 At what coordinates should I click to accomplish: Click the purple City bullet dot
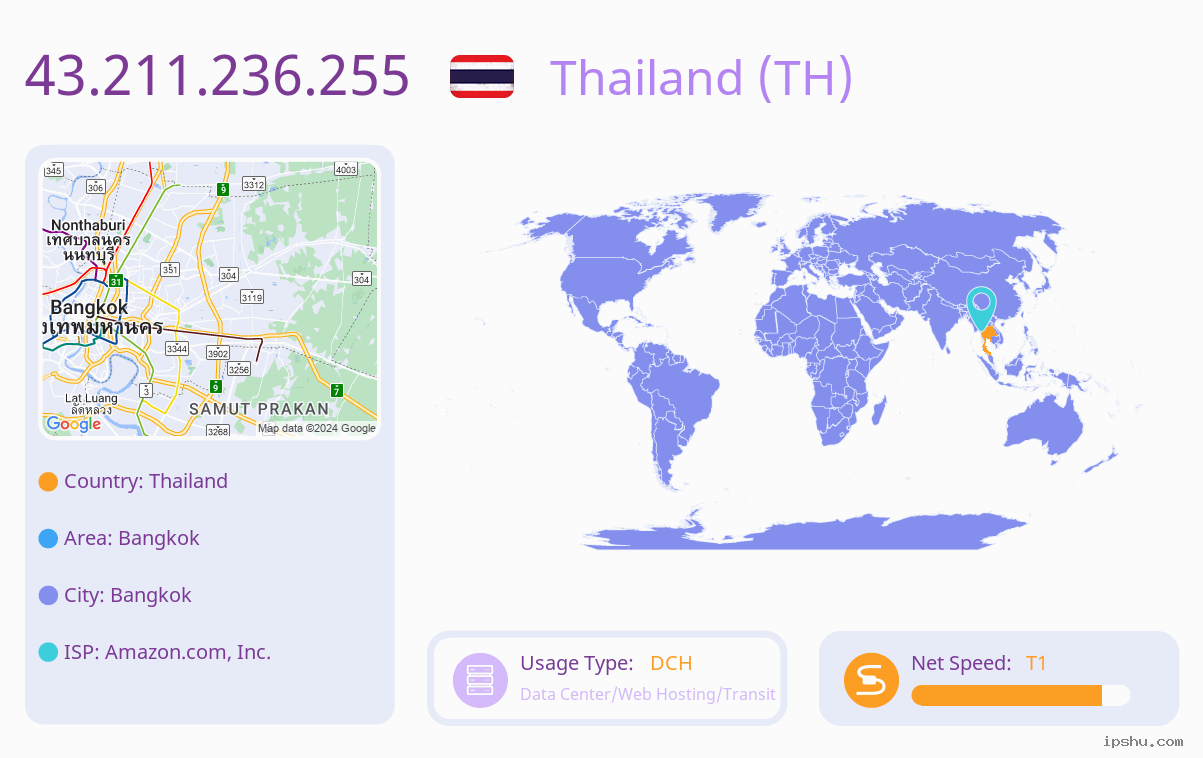(x=48, y=596)
